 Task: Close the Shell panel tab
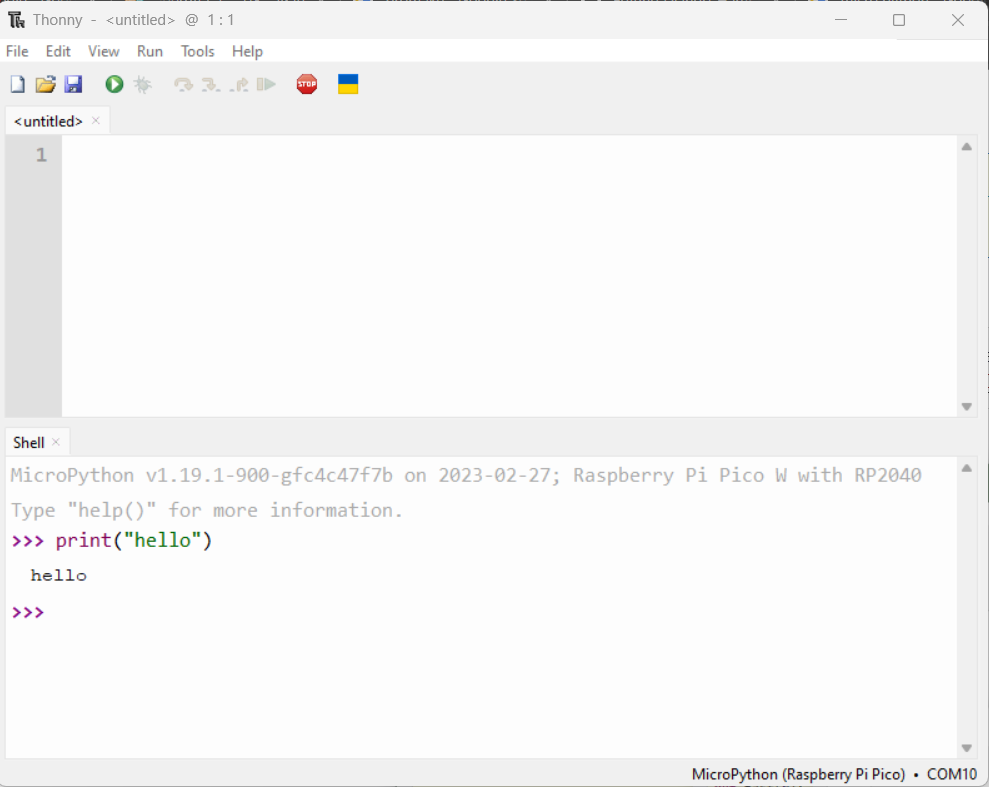(56, 442)
